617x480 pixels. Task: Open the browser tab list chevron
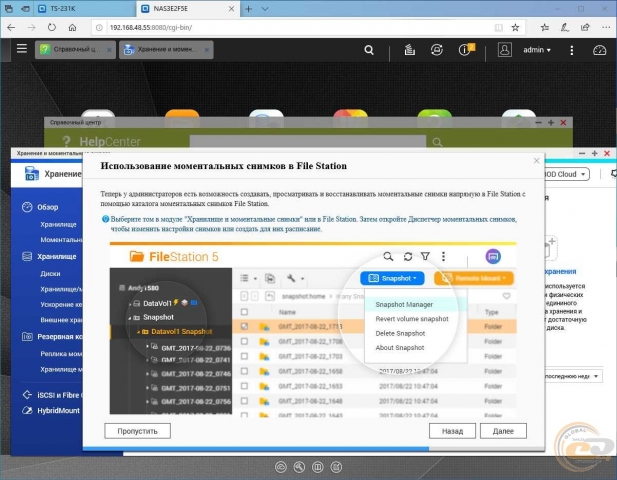click(x=265, y=9)
